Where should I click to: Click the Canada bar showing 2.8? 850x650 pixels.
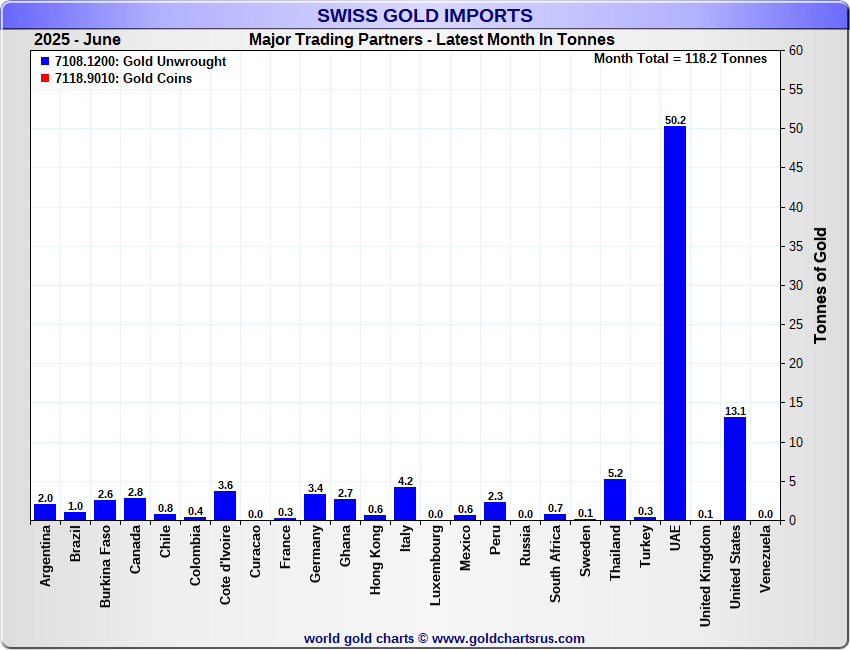coord(135,508)
